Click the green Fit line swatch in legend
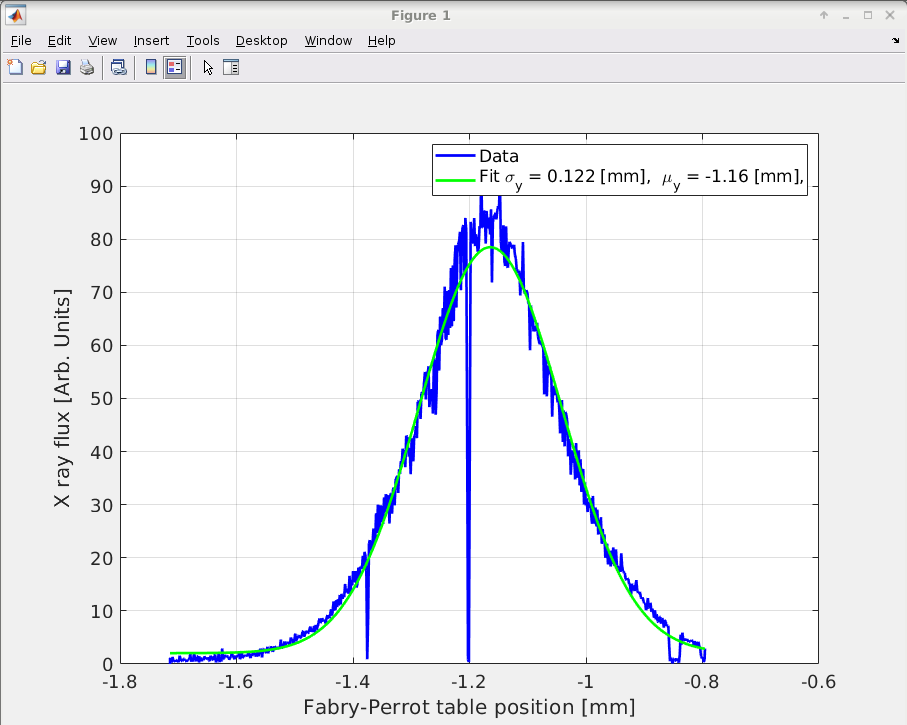Viewport: 907px width, 725px height. pos(455,178)
